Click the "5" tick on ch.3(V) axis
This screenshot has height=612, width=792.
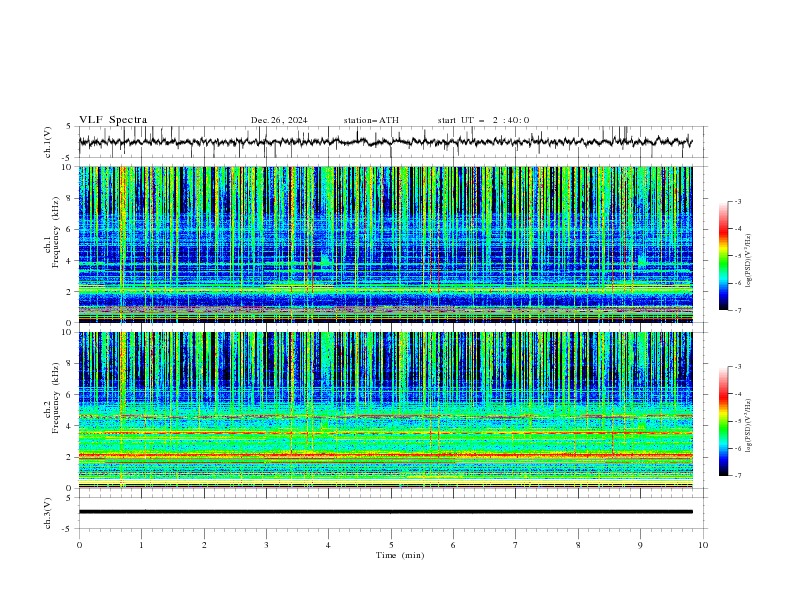click(69, 497)
